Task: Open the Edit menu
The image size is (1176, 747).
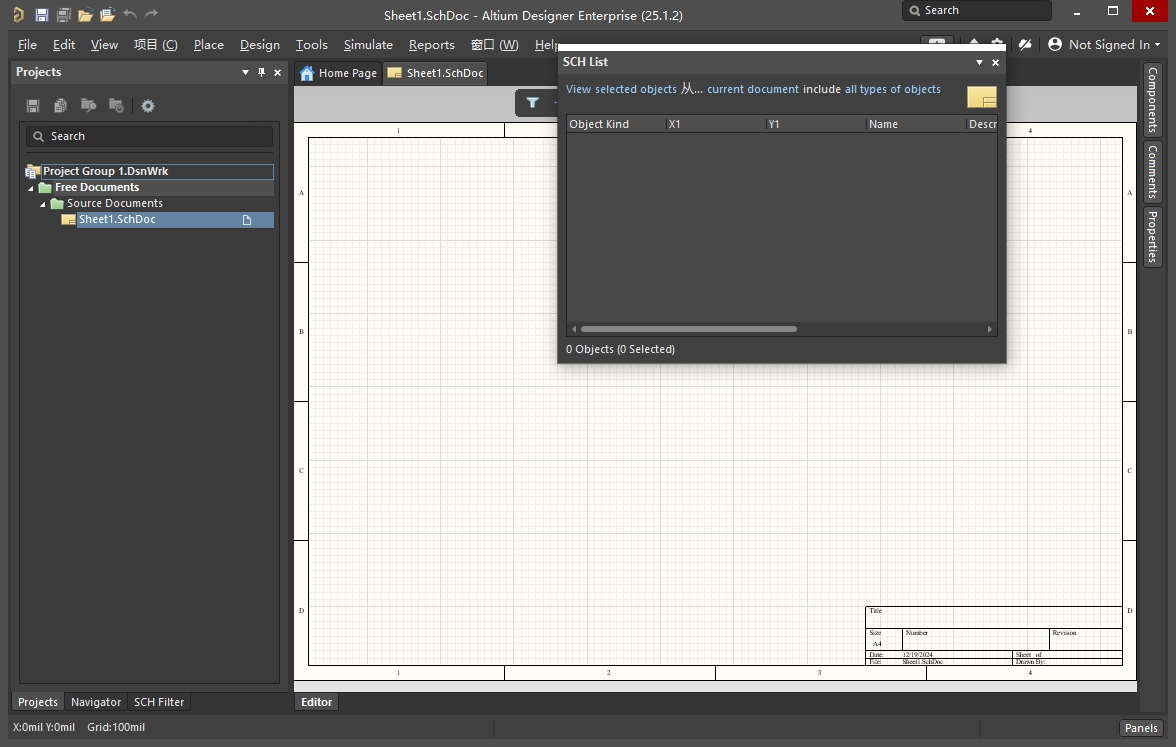Action: [64, 44]
